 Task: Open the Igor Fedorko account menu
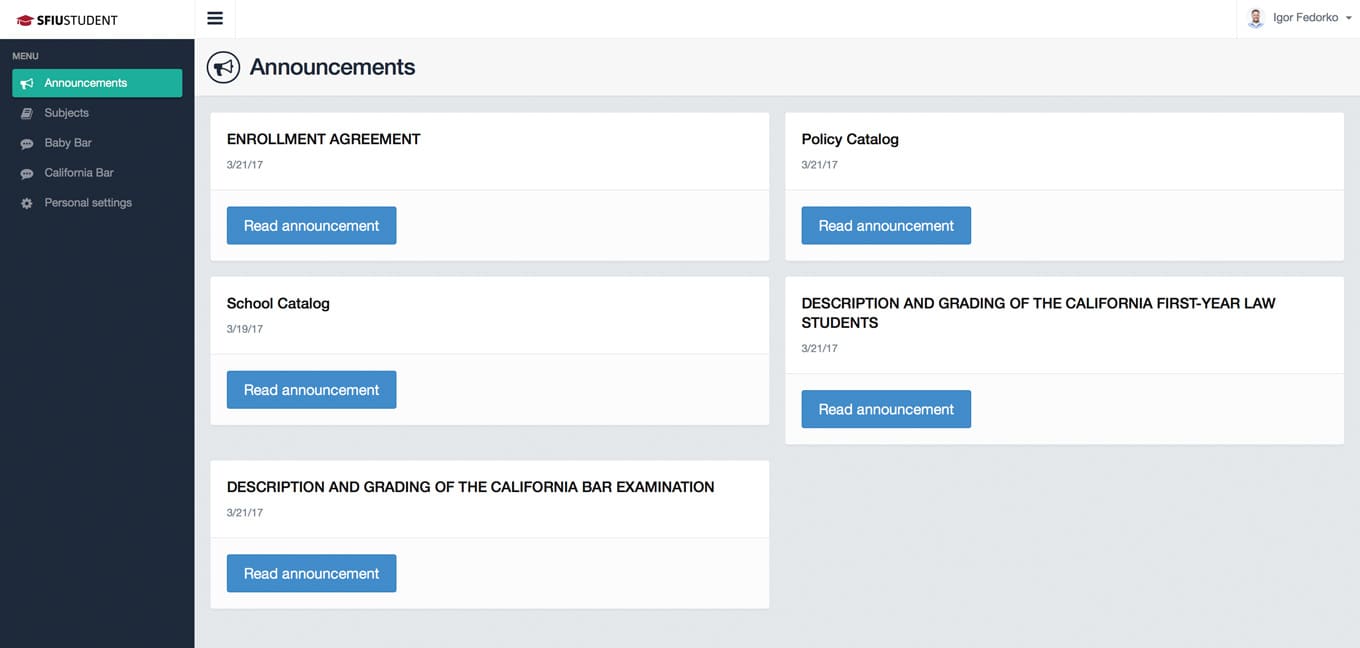1299,18
